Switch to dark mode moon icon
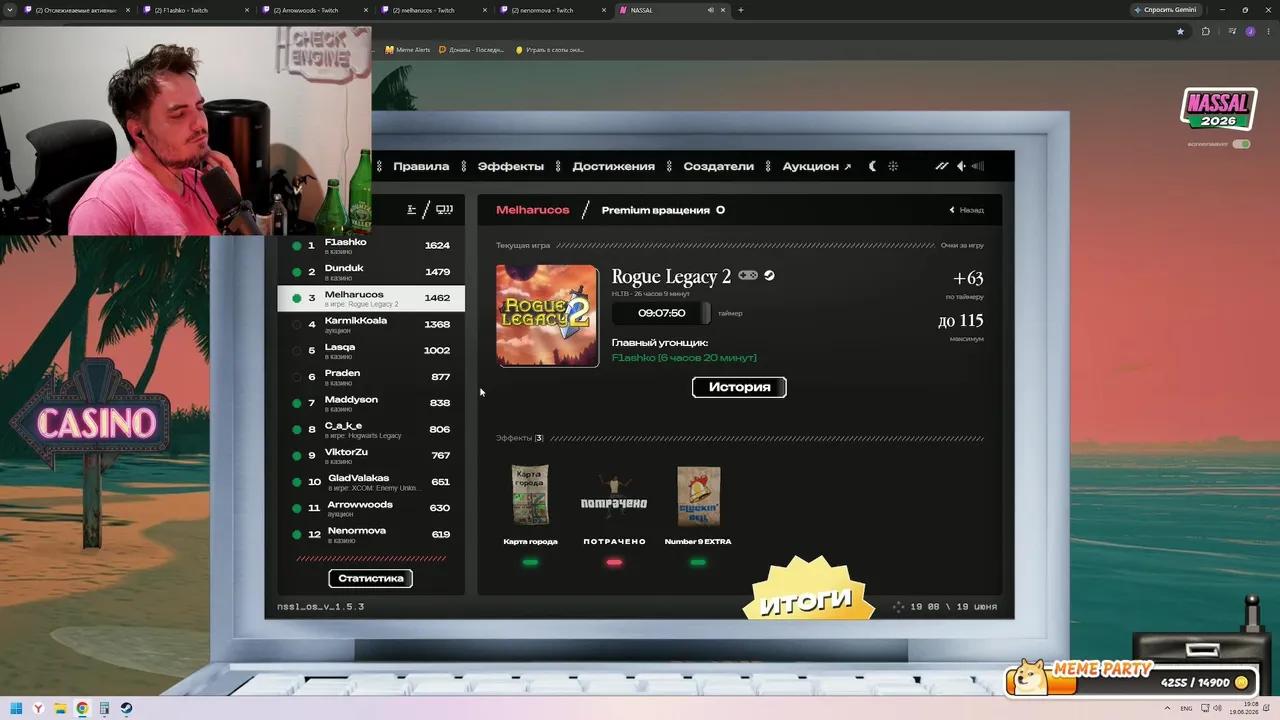1280x720 pixels. click(x=872, y=166)
